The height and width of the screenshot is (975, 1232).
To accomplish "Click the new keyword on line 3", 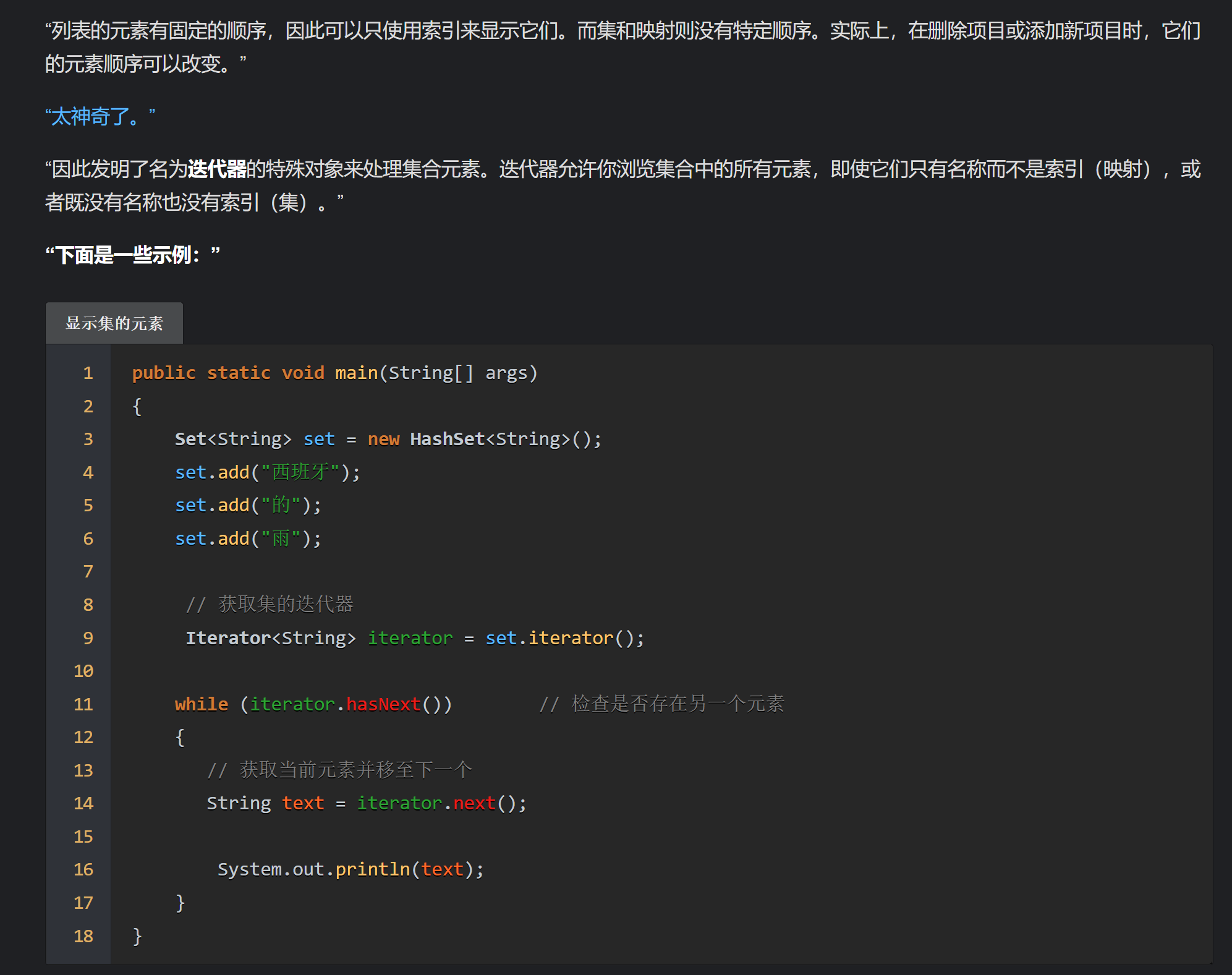I will pos(383,439).
